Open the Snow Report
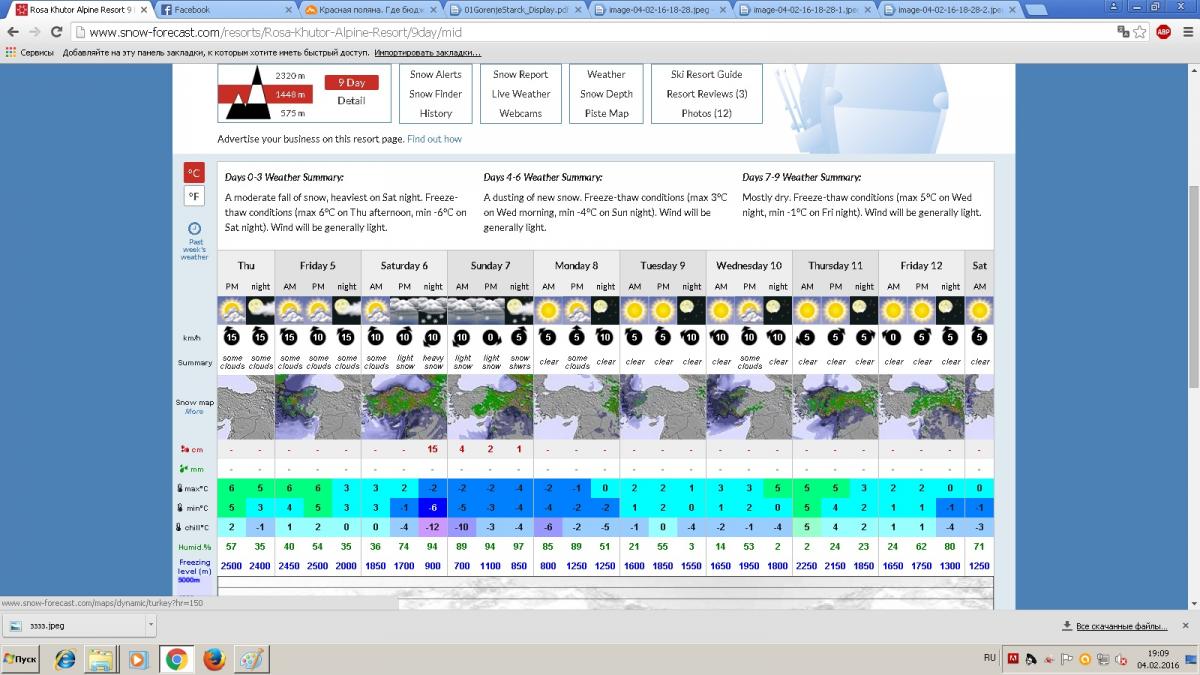This screenshot has height=675, width=1200. (521, 74)
